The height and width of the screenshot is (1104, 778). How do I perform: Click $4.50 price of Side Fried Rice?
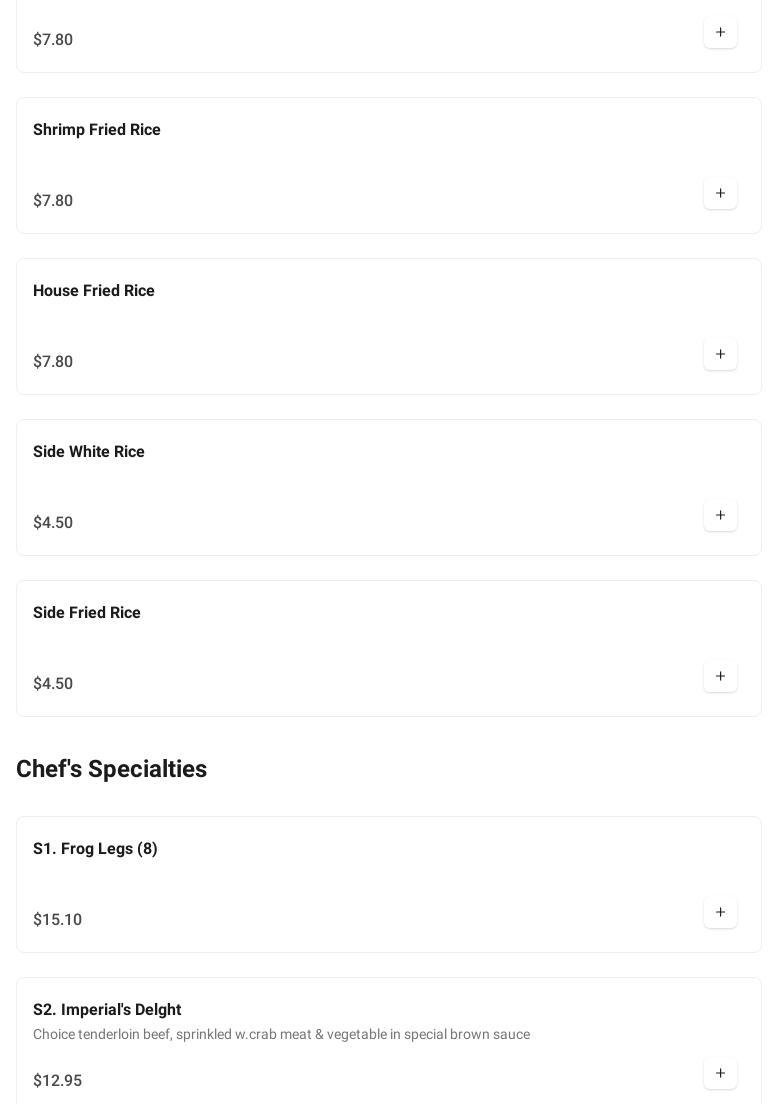(53, 684)
